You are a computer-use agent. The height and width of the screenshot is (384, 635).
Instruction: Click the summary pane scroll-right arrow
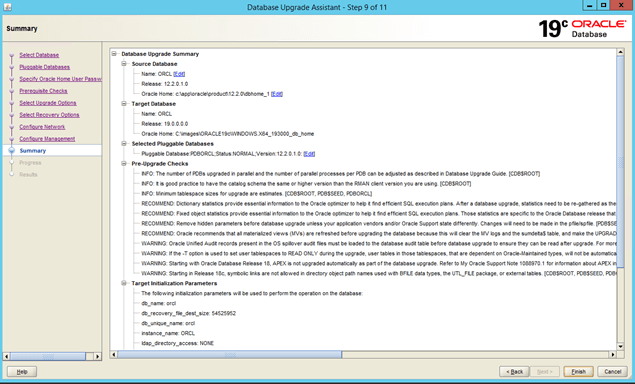613,354
